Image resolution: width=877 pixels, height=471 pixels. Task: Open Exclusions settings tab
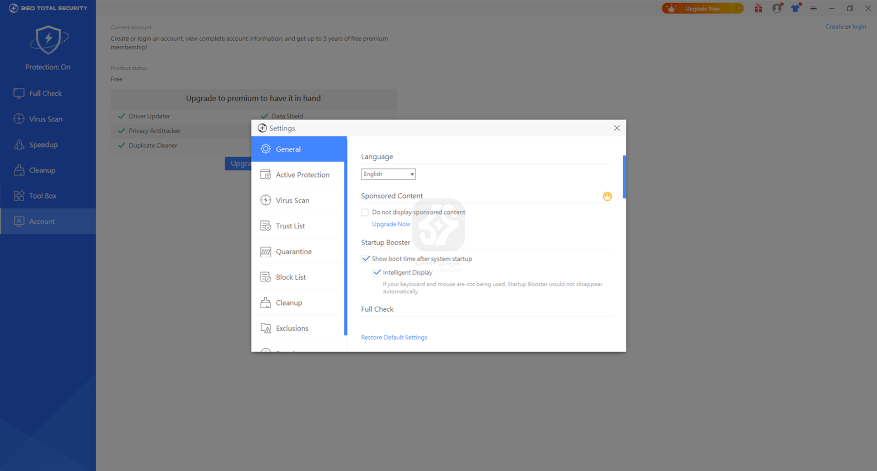[298, 328]
